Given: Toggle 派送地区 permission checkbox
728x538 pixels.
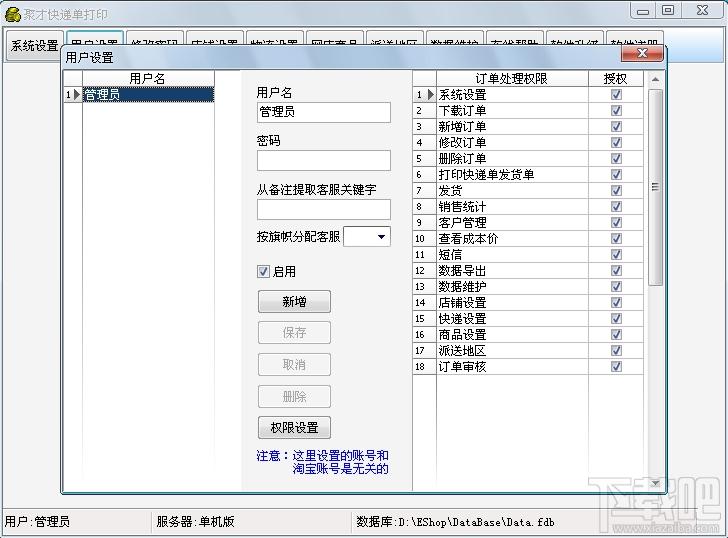Looking at the screenshot, I should 616,350.
